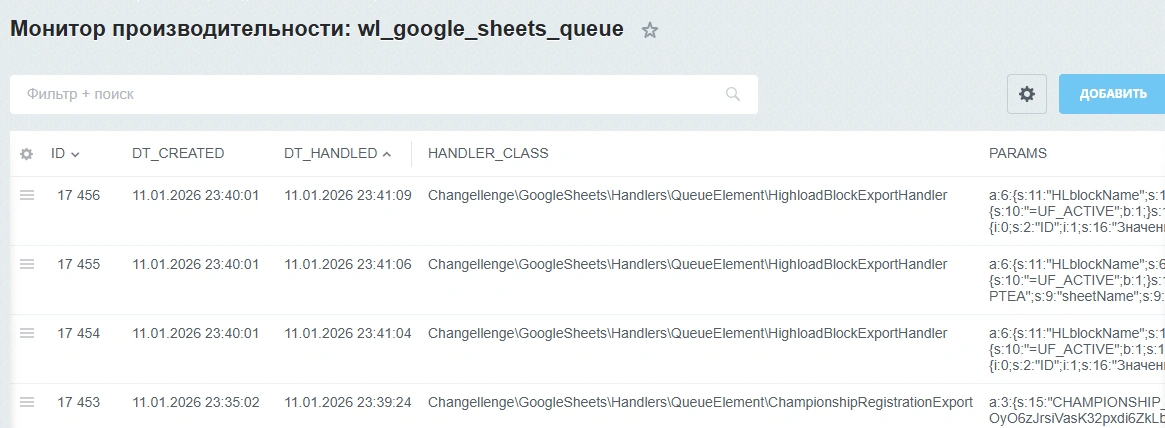Open row actions menu for record 17 456
1165x428 pixels.
pos(27,195)
